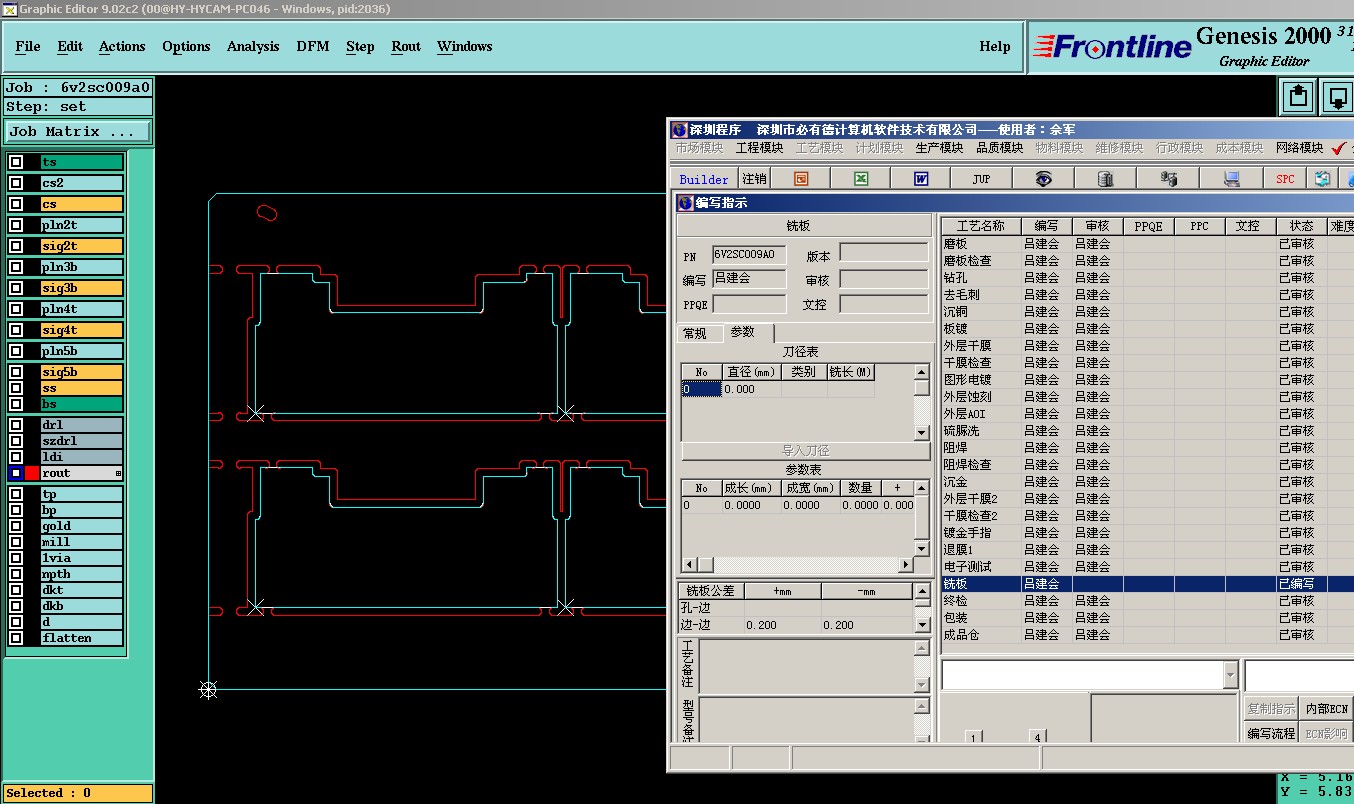
Task: Click the orange presentation icon in toolbar
Action: 800,179
